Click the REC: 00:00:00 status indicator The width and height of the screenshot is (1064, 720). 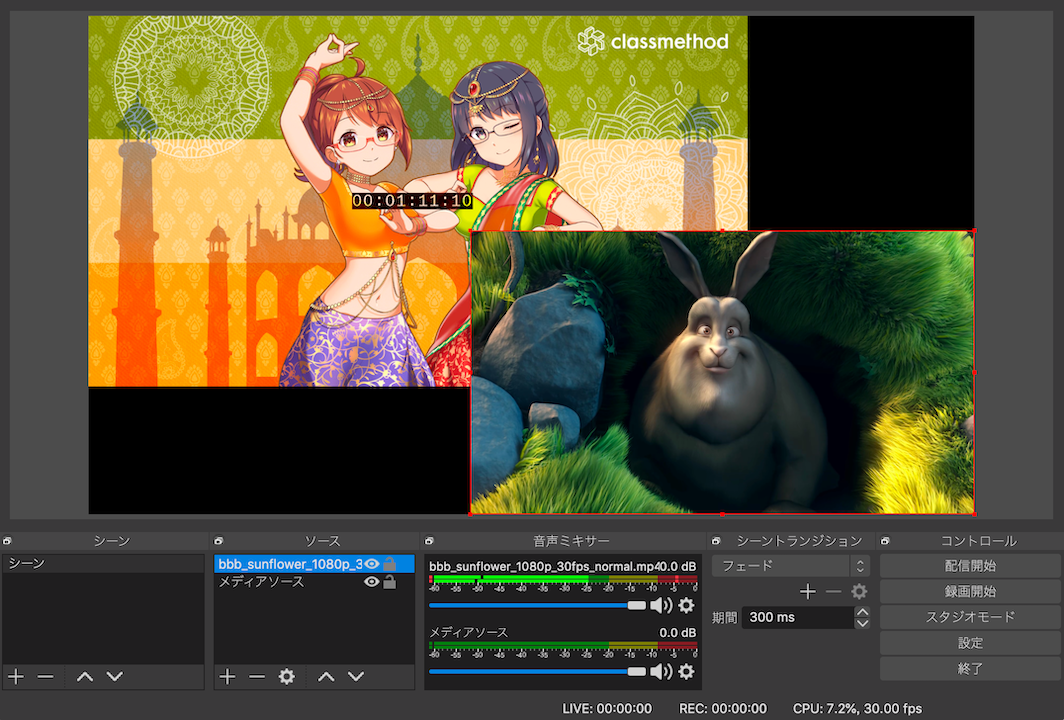point(723,708)
